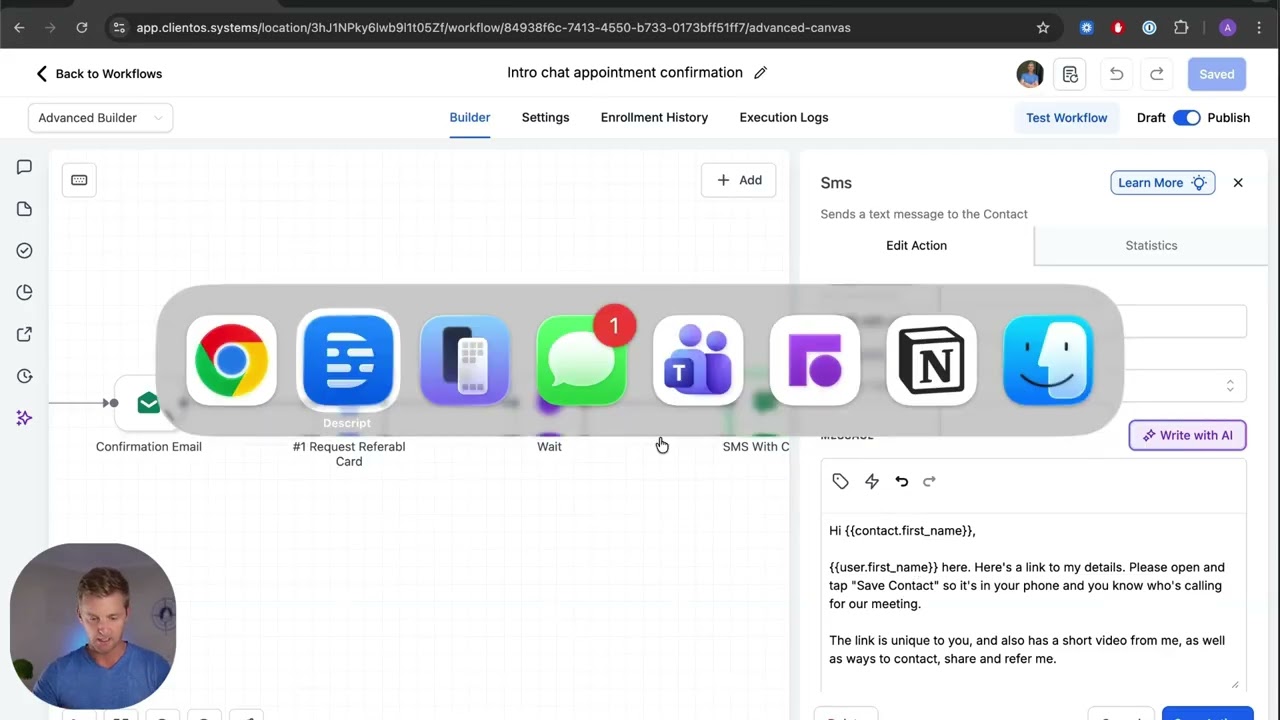Select the purple square-and-circle app icon
Viewport: 1280px width, 720px height.
(x=815, y=360)
